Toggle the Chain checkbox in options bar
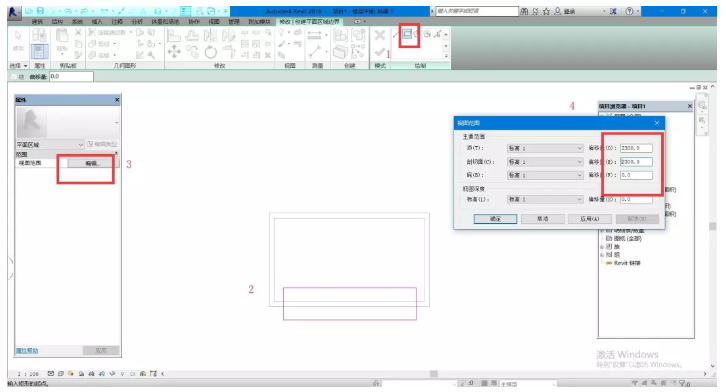This screenshot has width=726, height=392. (x=14, y=77)
